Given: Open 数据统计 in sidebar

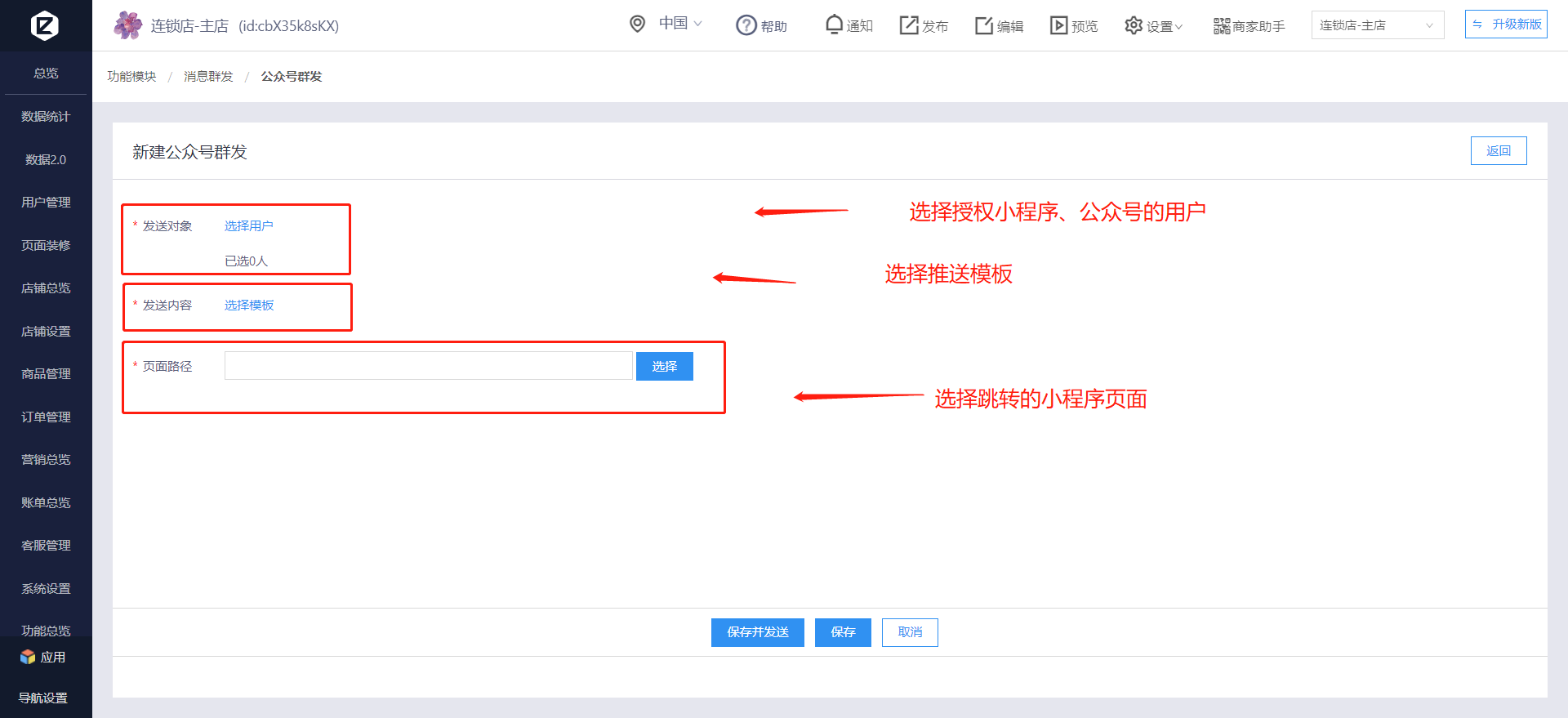Looking at the screenshot, I should (46, 117).
